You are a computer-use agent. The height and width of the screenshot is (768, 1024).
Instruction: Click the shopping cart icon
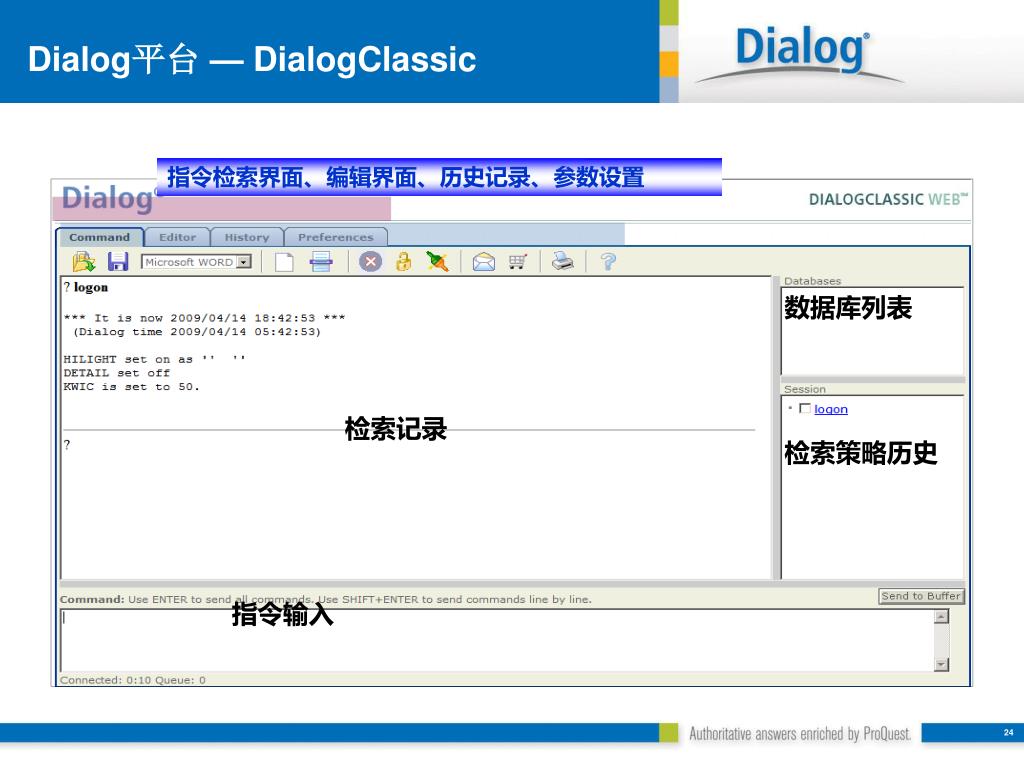[x=518, y=262]
